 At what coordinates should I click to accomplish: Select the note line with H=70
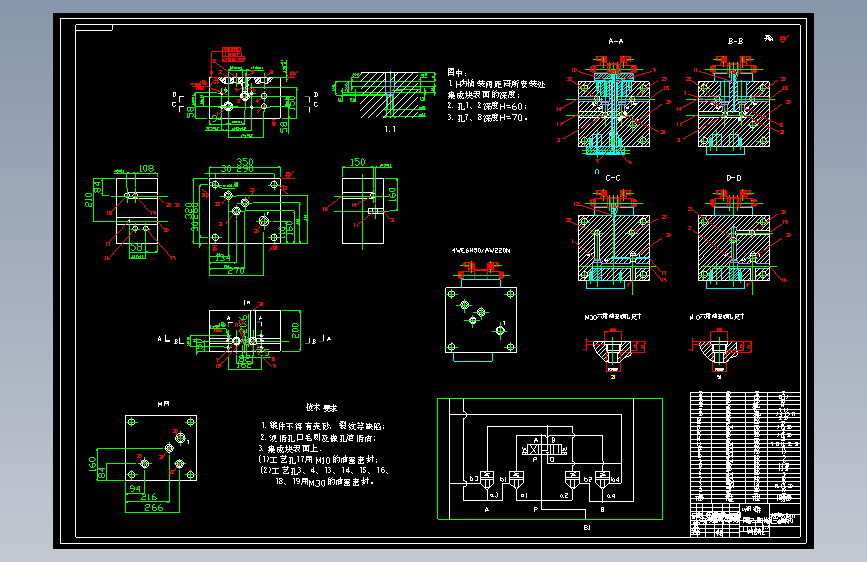click(487, 117)
